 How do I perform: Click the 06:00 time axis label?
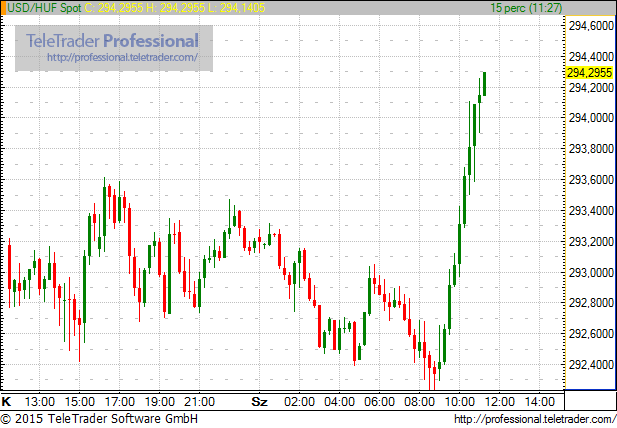[x=379, y=402]
